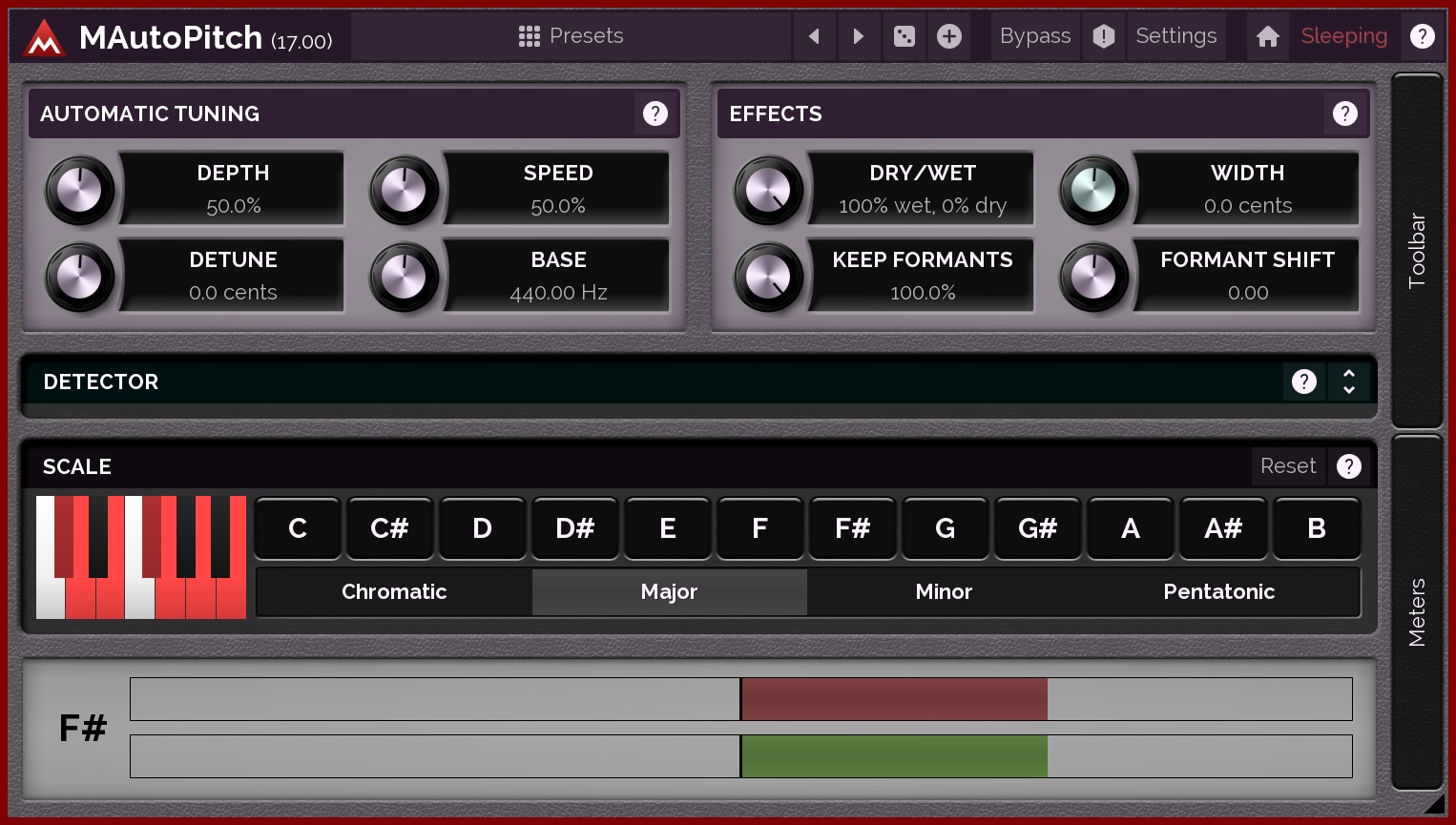The width and height of the screenshot is (1456, 825).
Task: Click the random preset dice icon
Action: [904, 36]
